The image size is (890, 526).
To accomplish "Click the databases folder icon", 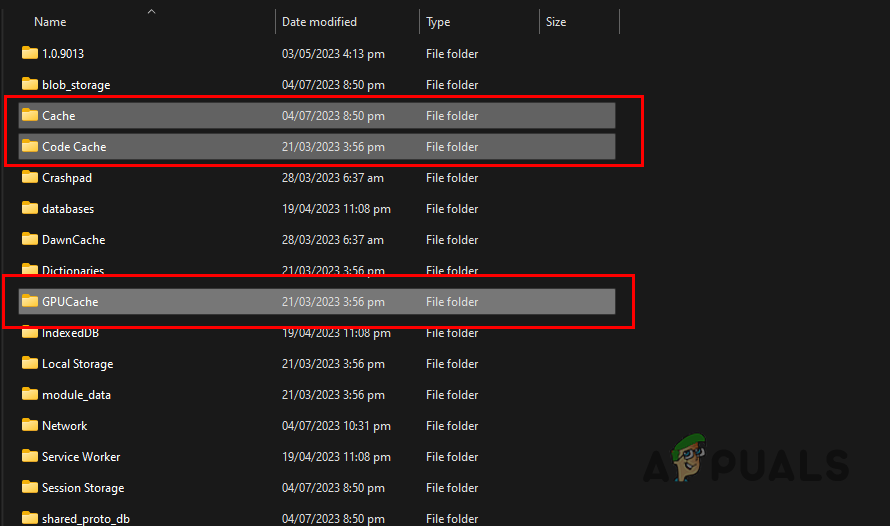I will pyautogui.click(x=30, y=208).
